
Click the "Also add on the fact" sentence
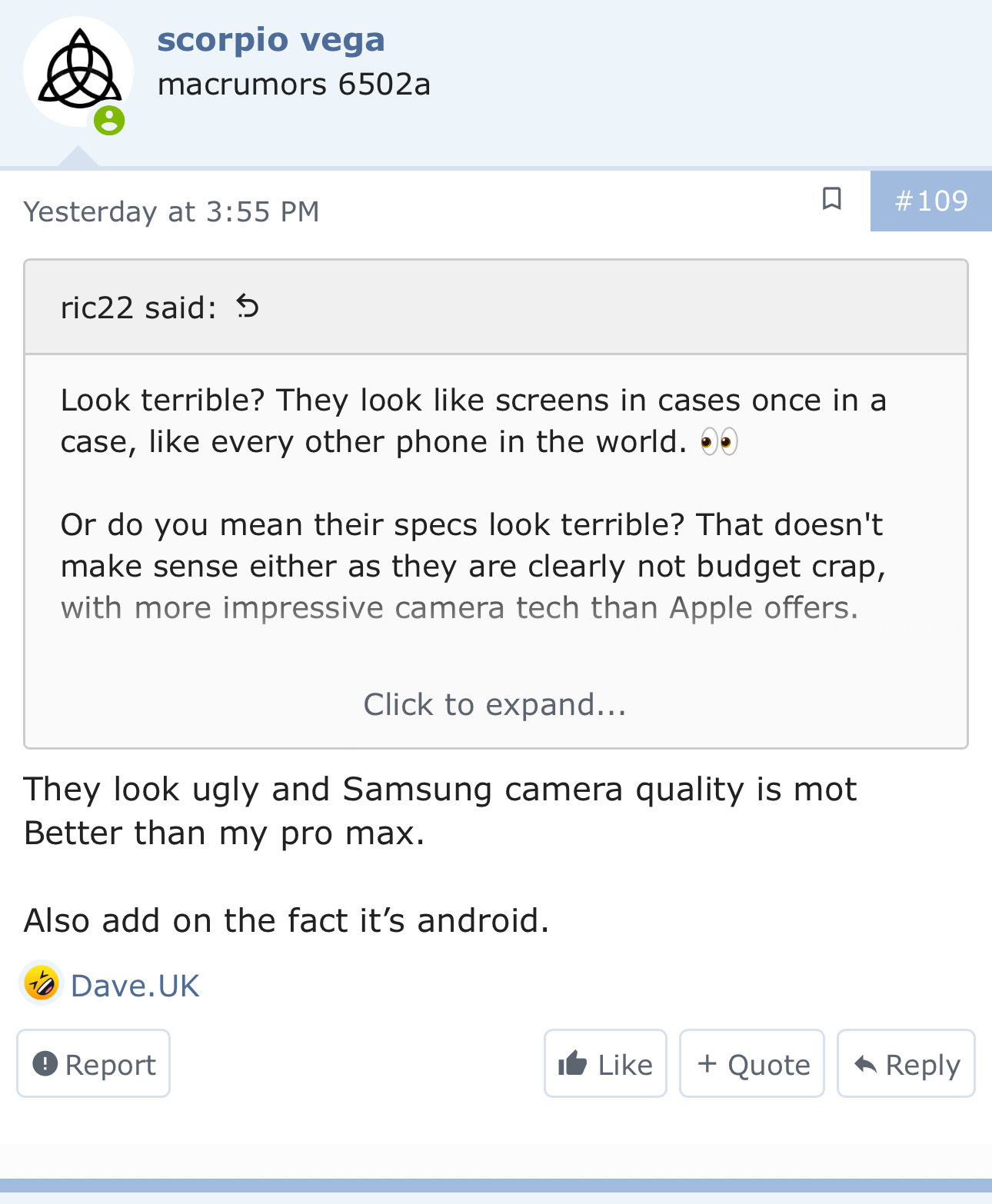[286, 920]
